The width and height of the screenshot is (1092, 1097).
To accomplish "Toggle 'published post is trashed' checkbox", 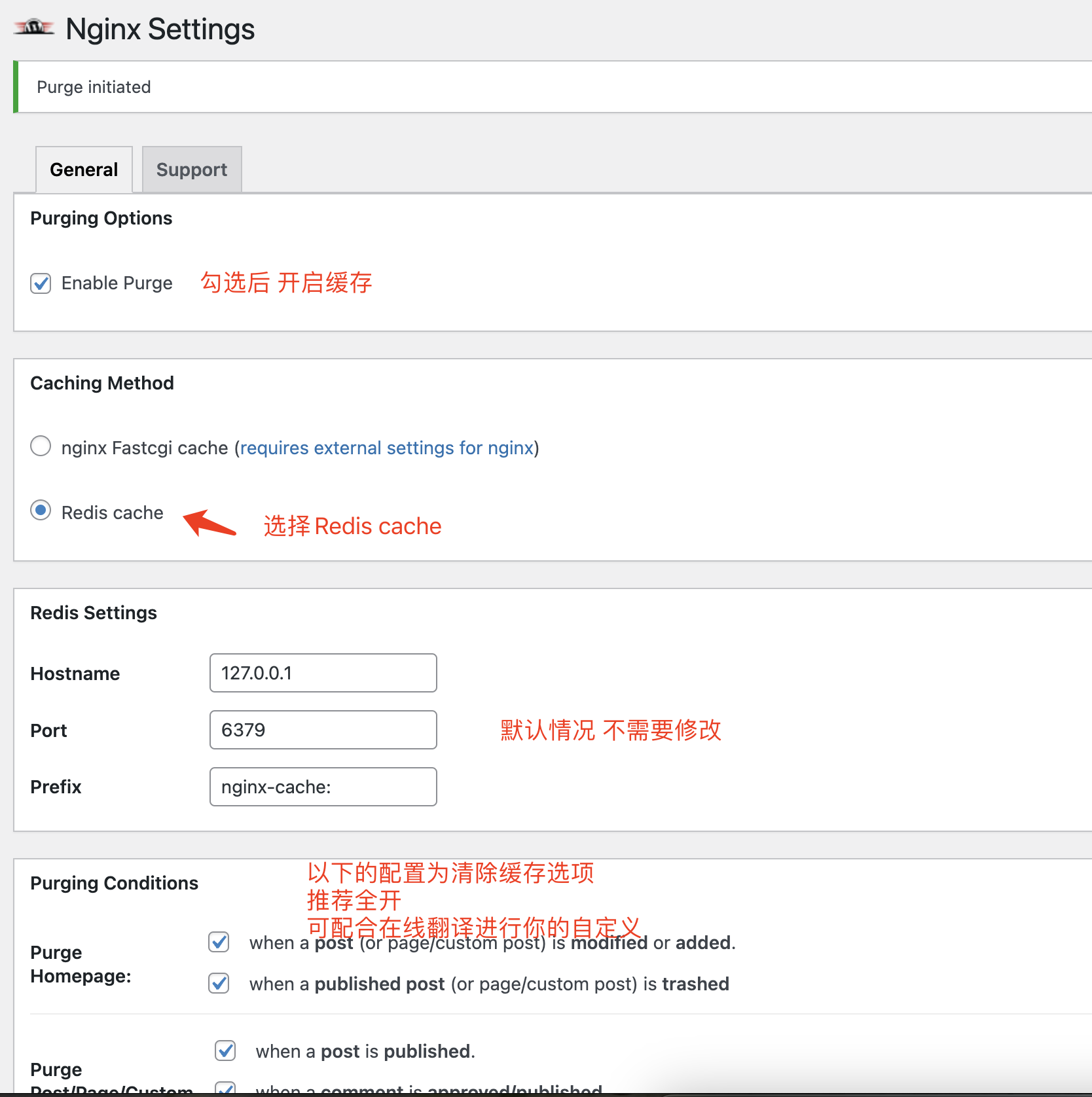I will (219, 983).
